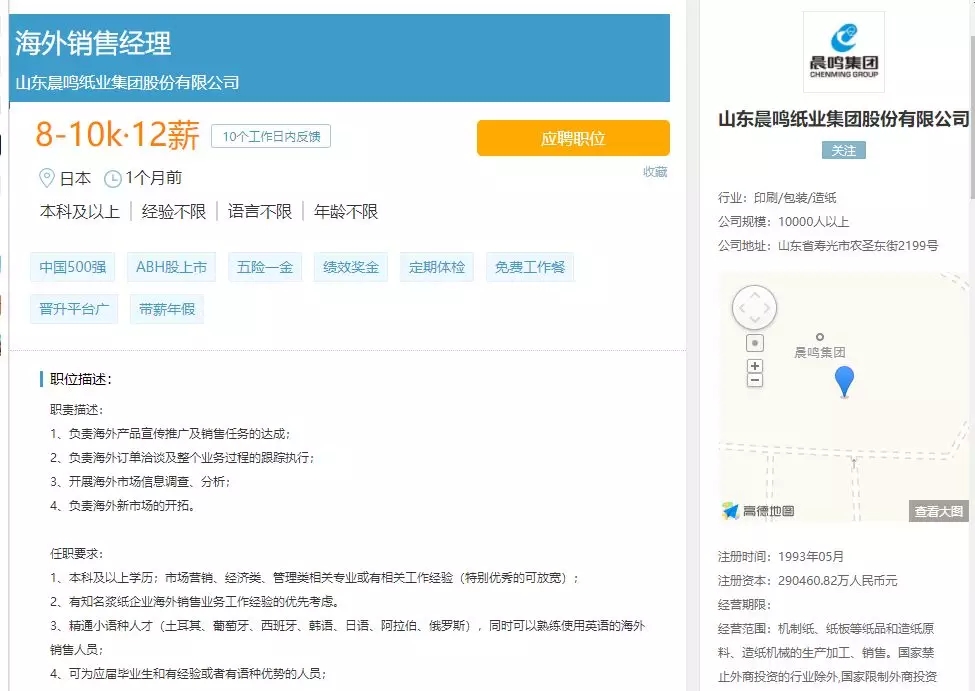Click the clock icon beside 1个月前
The image size is (975, 691).
pos(113,179)
